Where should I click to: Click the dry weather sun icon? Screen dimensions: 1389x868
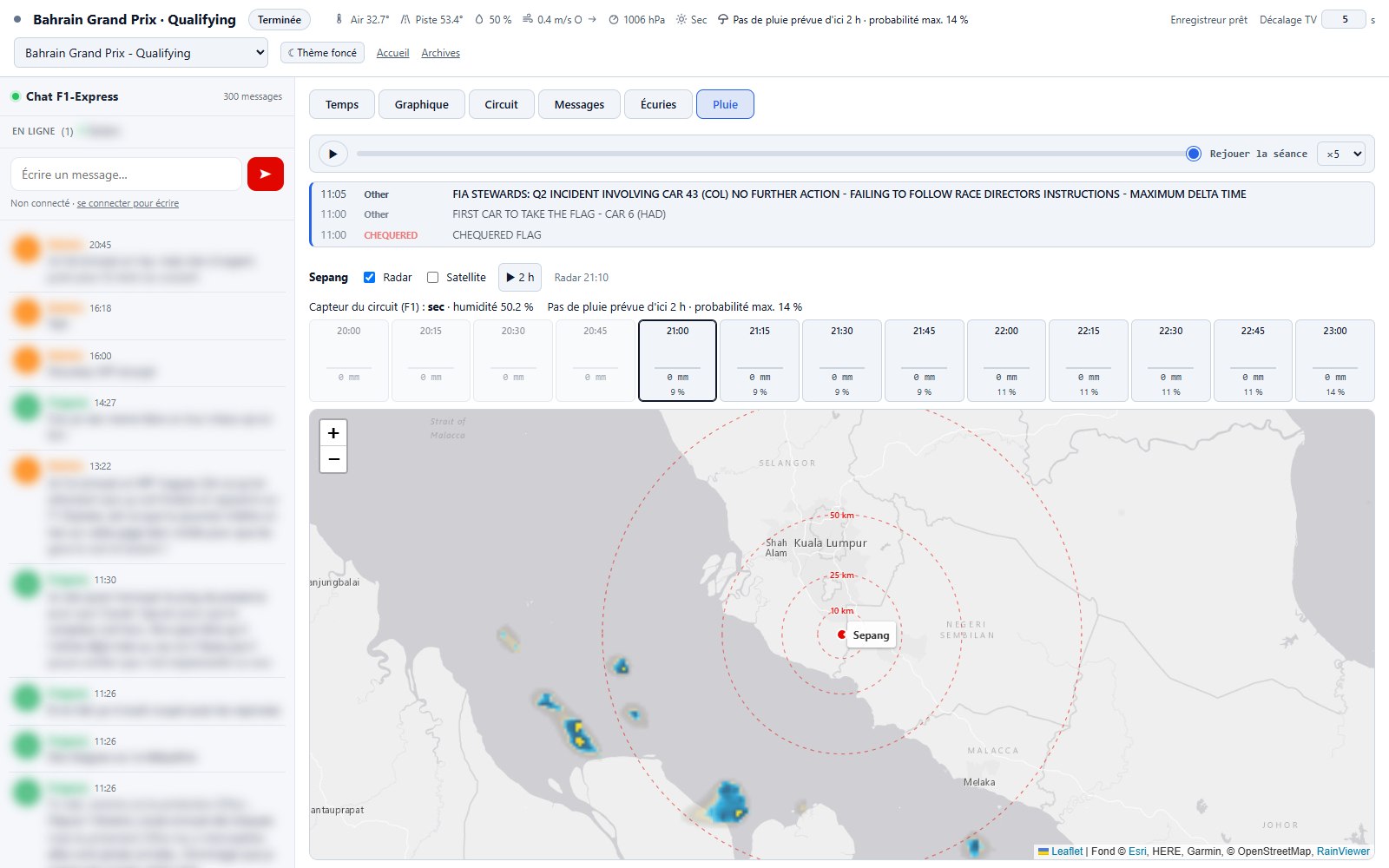click(681, 19)
